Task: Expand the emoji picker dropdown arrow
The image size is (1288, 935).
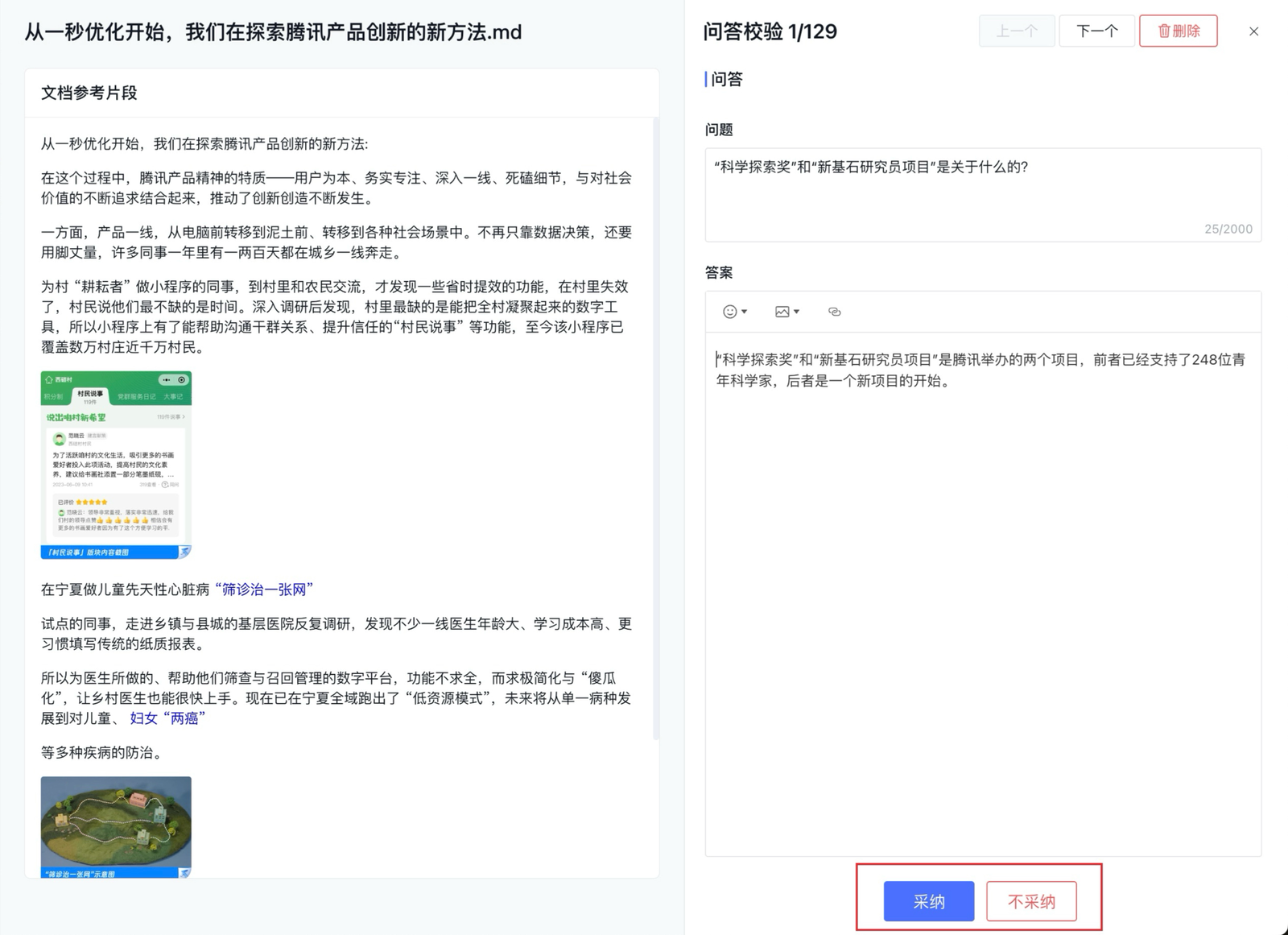Action: tap(745, 312)
